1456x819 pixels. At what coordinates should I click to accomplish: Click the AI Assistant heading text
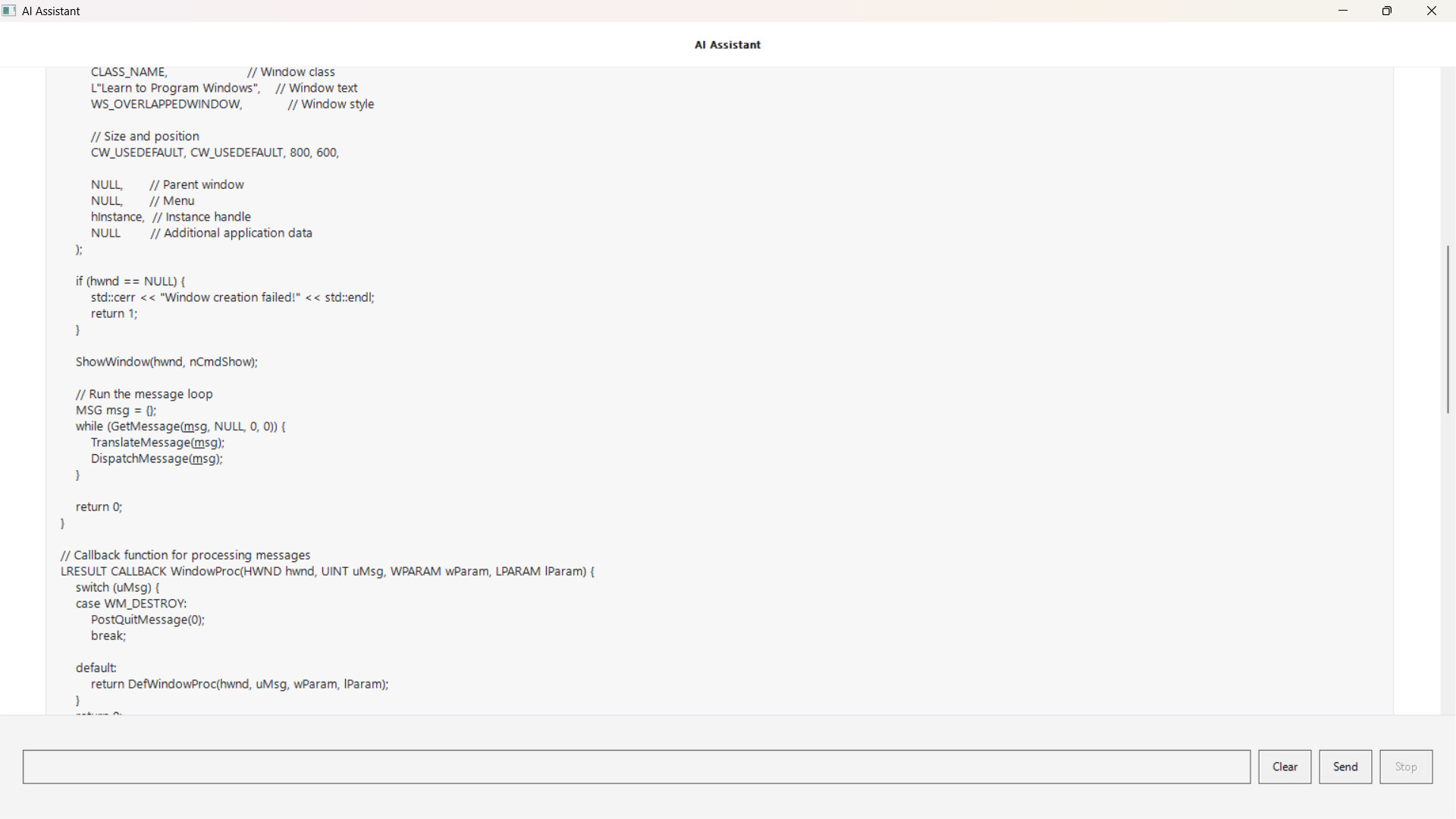point(726,45)
